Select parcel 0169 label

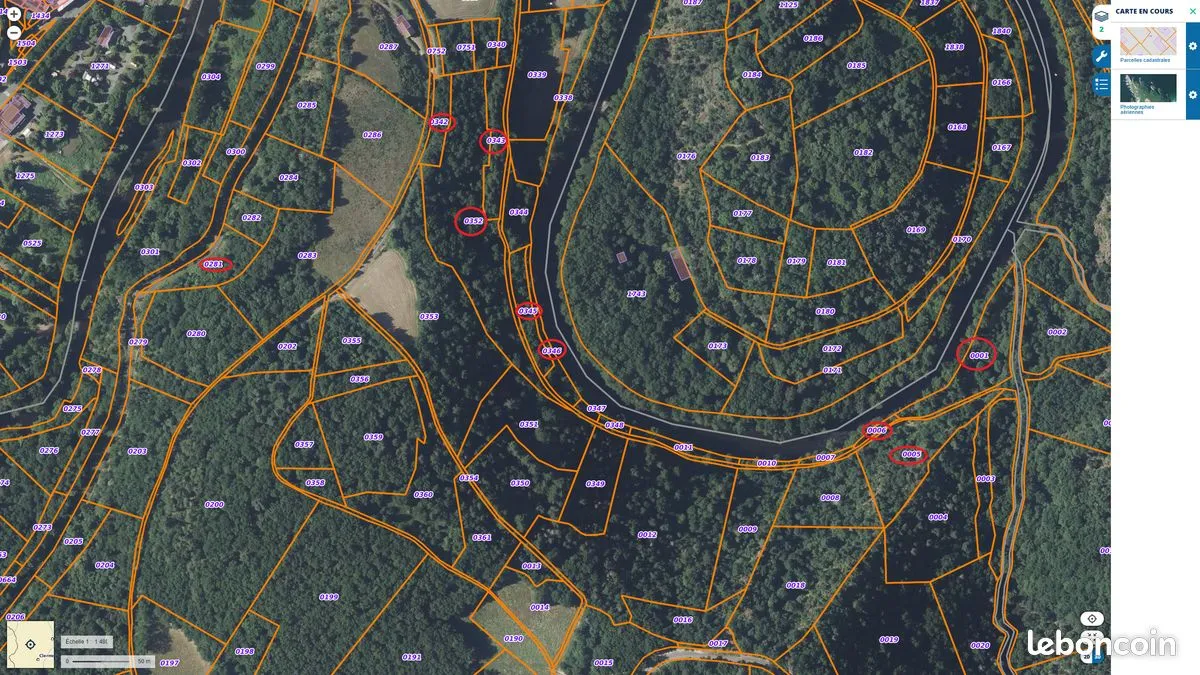(x=916, y=230)
